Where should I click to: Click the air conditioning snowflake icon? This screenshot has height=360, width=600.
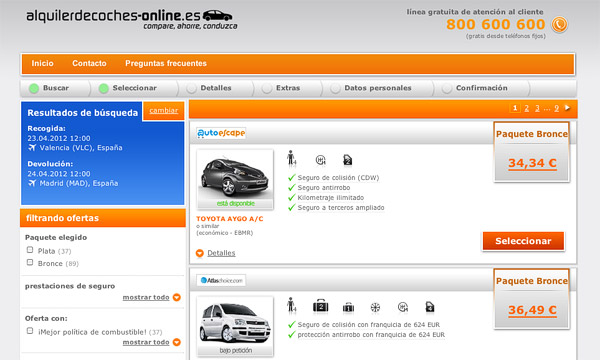click(x=375, y=307)
